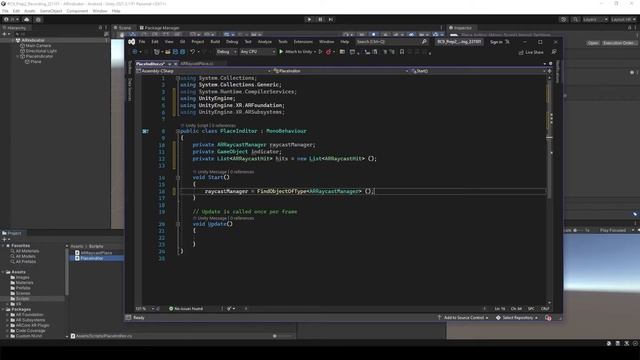Click the hot reload flame icon

coord(328,52)
